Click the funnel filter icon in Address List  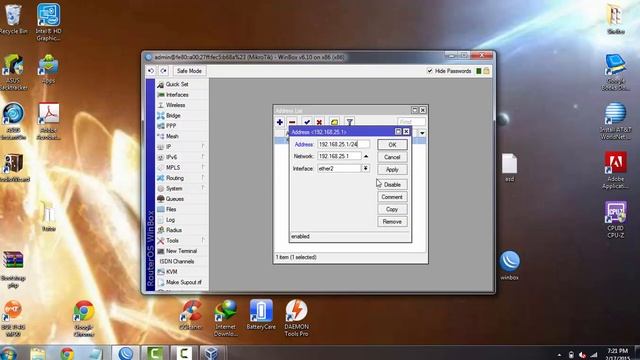tap(349, 122)
